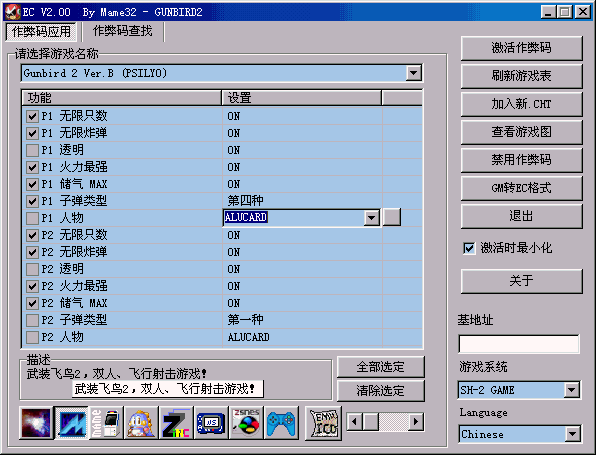Open the Language Chinese dropdown
The image size is (596, 455).
571,434
